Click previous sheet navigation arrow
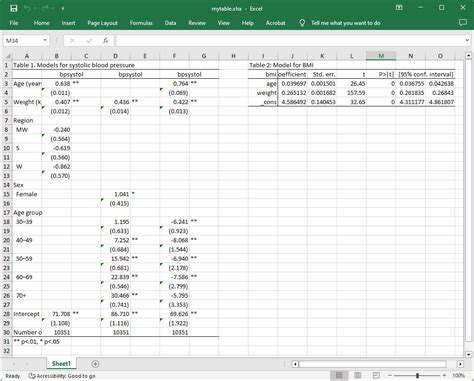474x381 pixels. (x=14, y=364)
